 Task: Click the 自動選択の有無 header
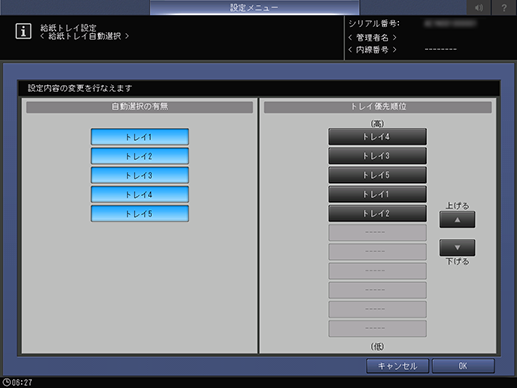pos(139,107)
